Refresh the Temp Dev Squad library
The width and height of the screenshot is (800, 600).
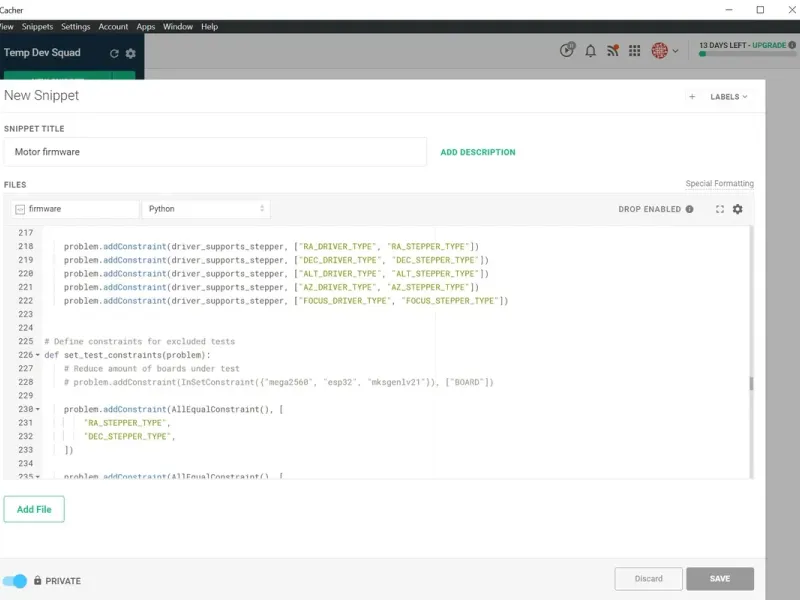pyautogui.click(x=114, y=53)
